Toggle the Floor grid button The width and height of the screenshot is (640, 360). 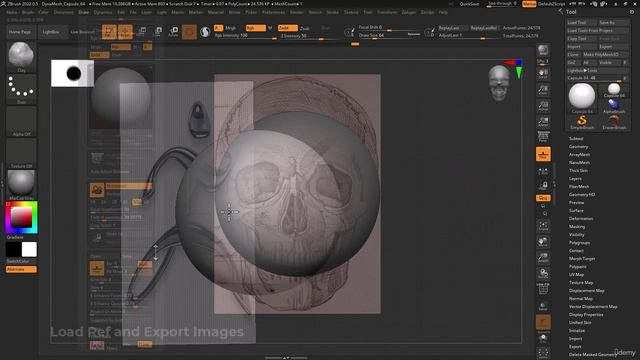[543, 154]
